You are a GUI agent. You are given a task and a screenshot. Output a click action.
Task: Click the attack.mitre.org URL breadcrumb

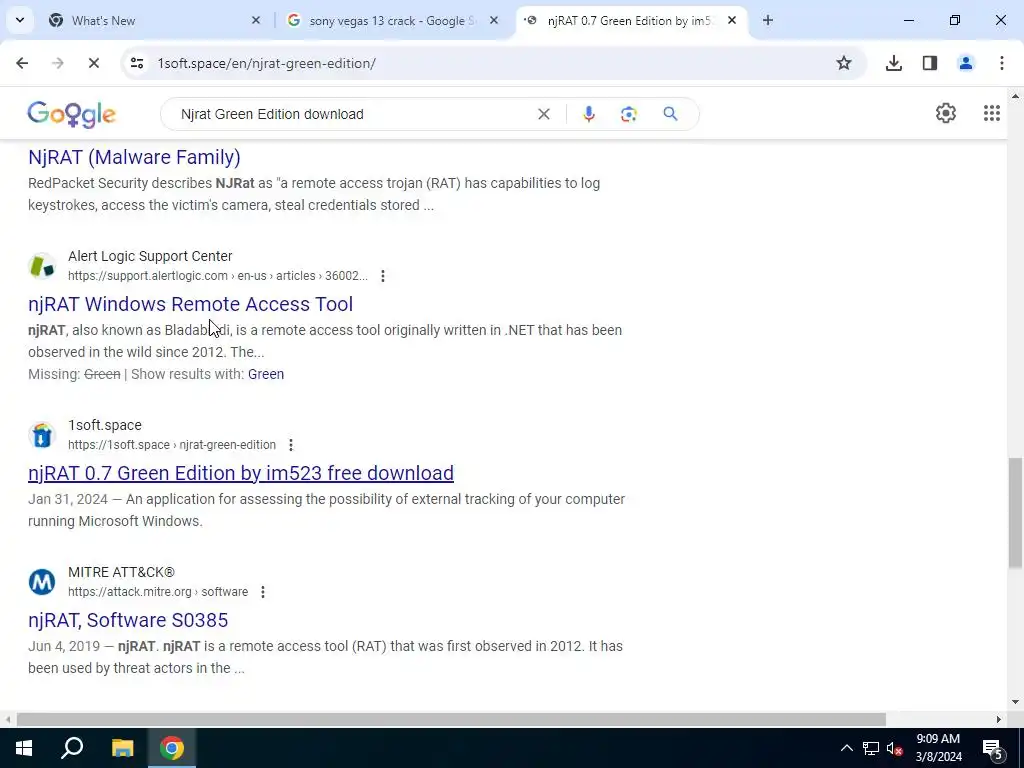[157, 592]
